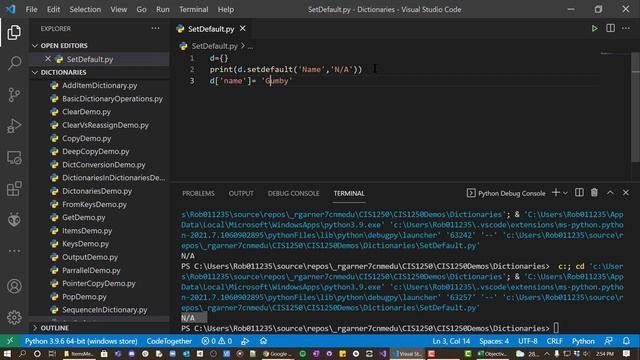This screenshot has width=640, height=360.
Task: Click Ln 3, Col 14 cursor position
Action: [x=451, y=341]
